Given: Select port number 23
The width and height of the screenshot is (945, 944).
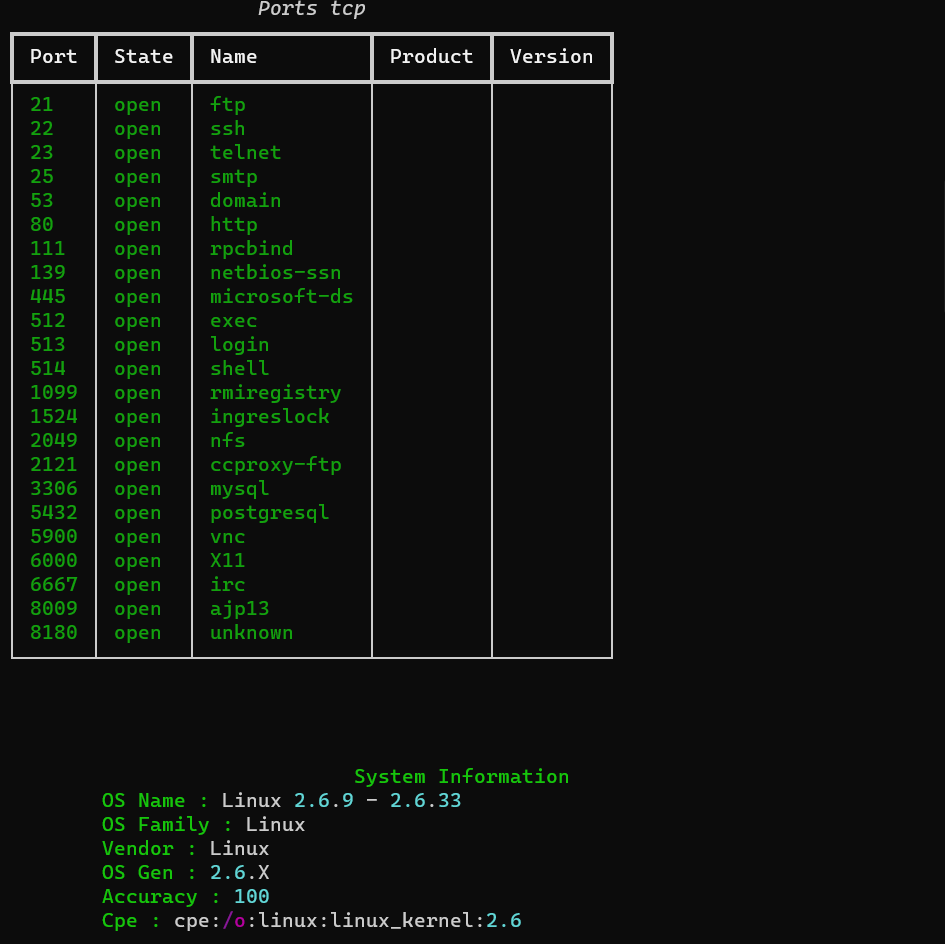Looking at the screenshot, I should [x=42, y=153].
